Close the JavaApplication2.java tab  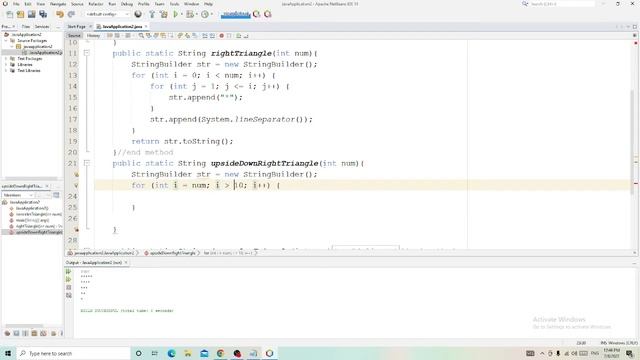click(146, 27)
